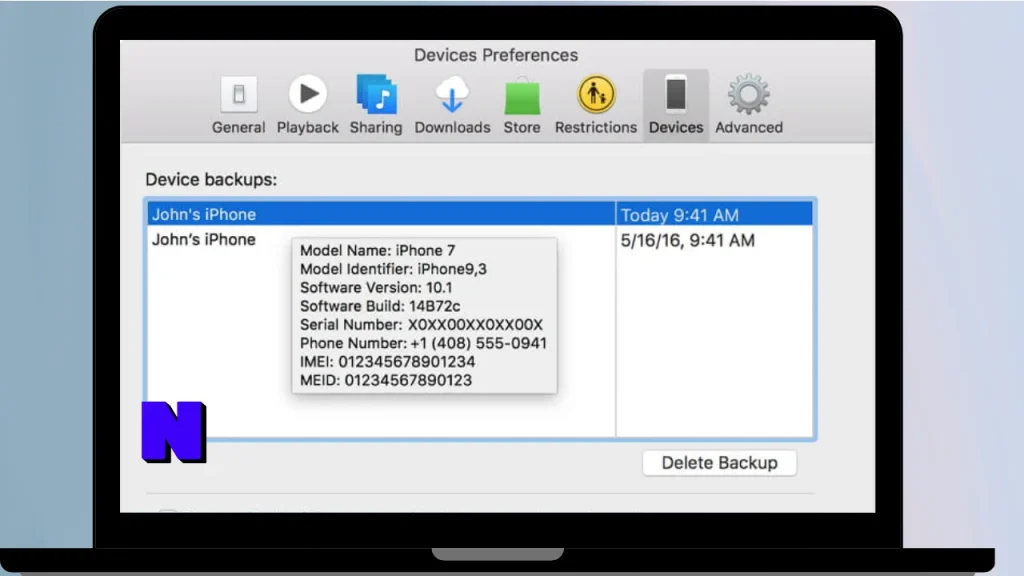Open the Playback preferences pane
This screenshot has height=576, width=1024.
[308, 104]
